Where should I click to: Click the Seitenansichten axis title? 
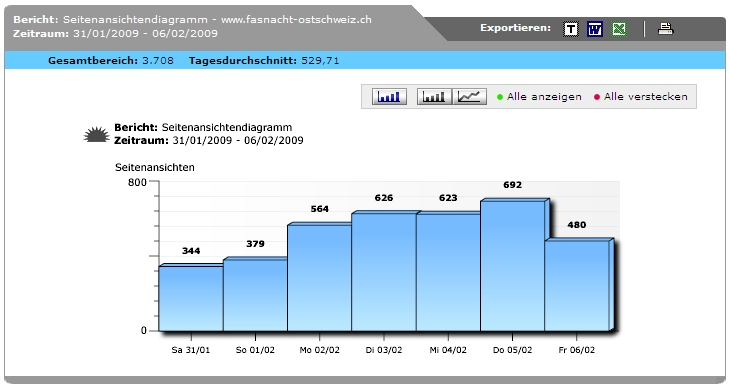pos(155,168)
